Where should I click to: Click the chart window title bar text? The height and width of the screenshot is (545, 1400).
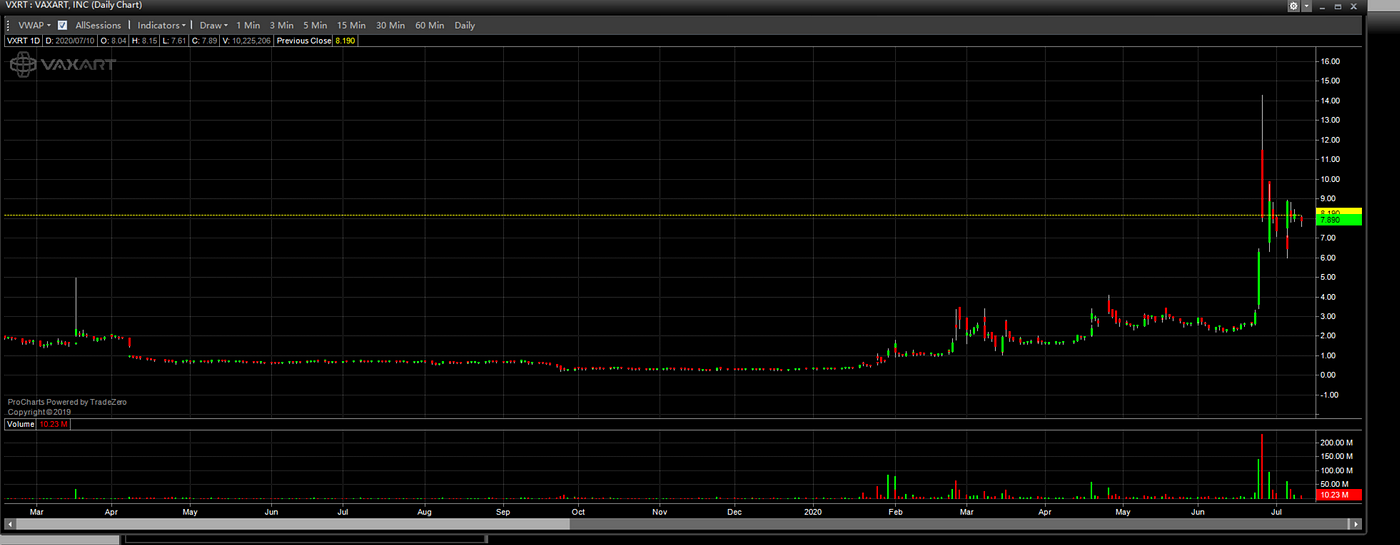point(72,5)
